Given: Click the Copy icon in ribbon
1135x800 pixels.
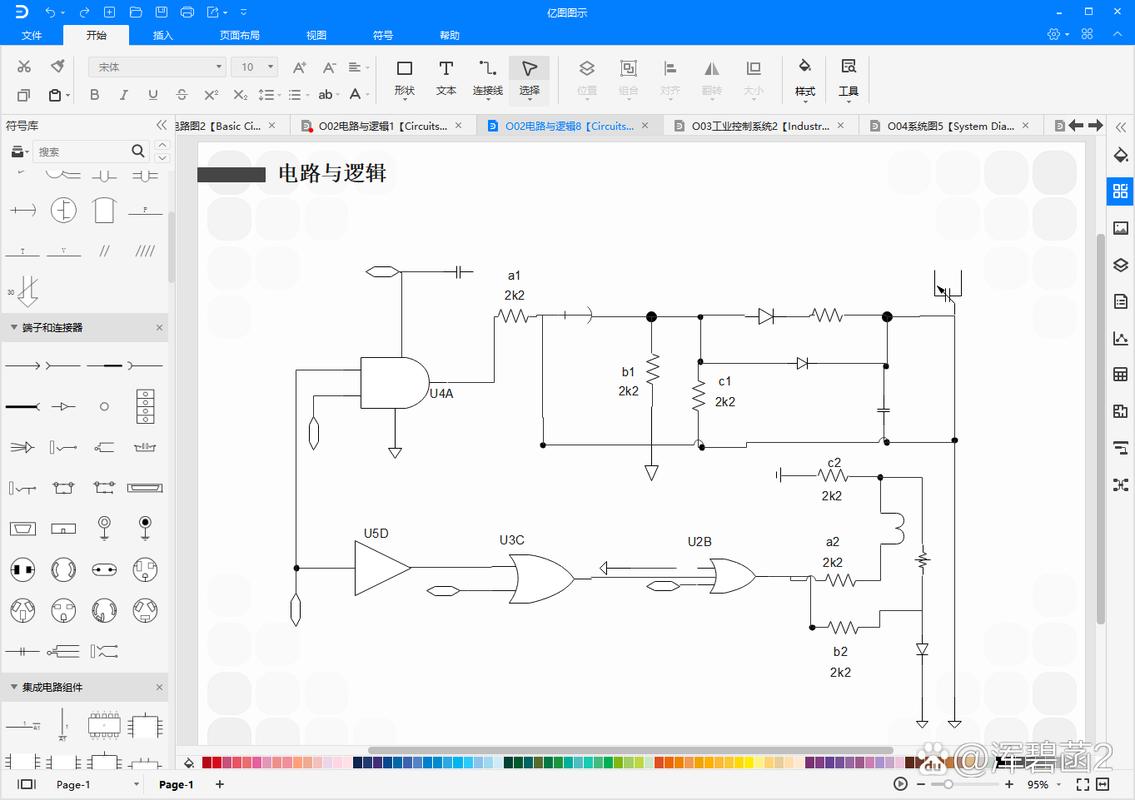Looking at the screenshot, I should pos(24,95).
